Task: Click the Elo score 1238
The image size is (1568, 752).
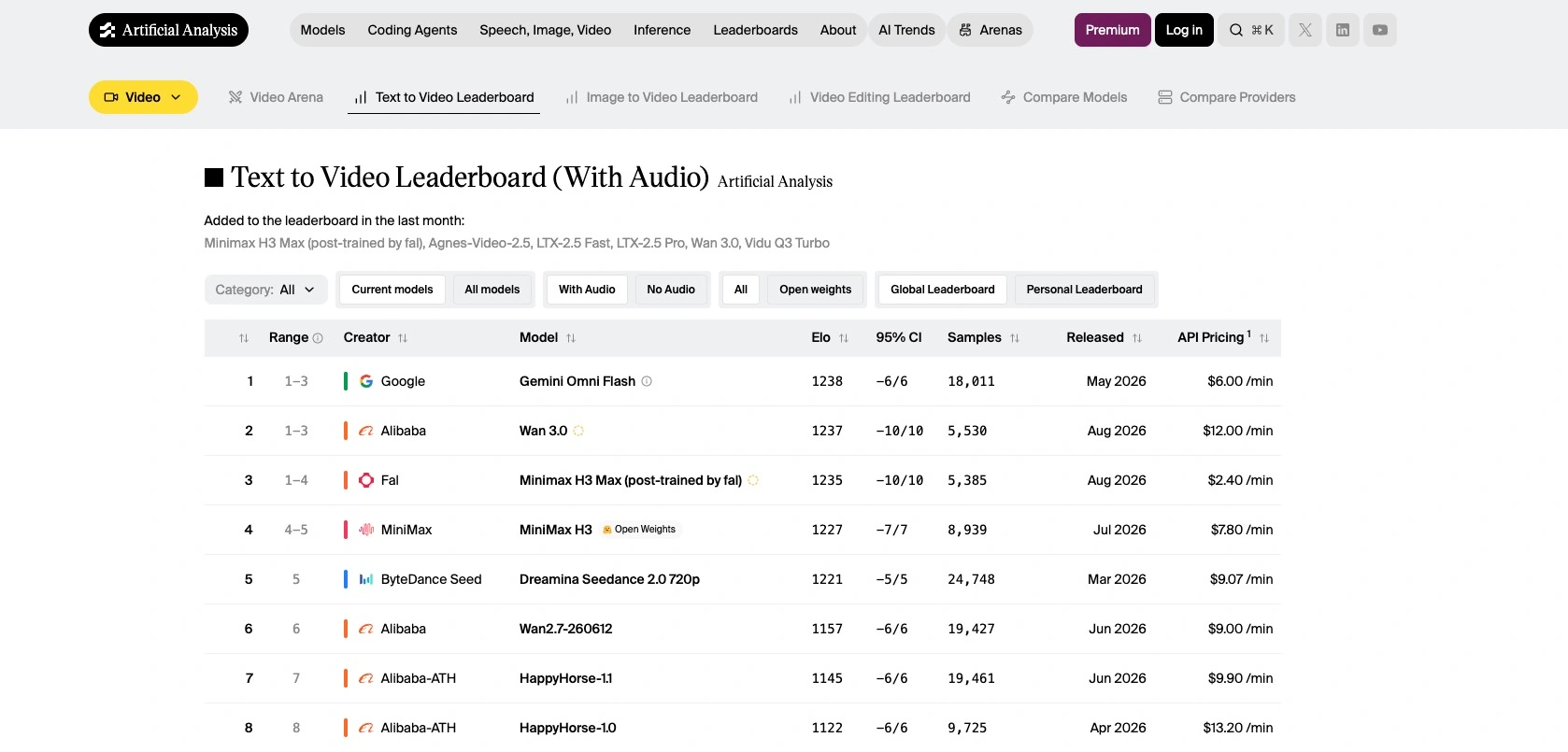Action: click(827, 381)
